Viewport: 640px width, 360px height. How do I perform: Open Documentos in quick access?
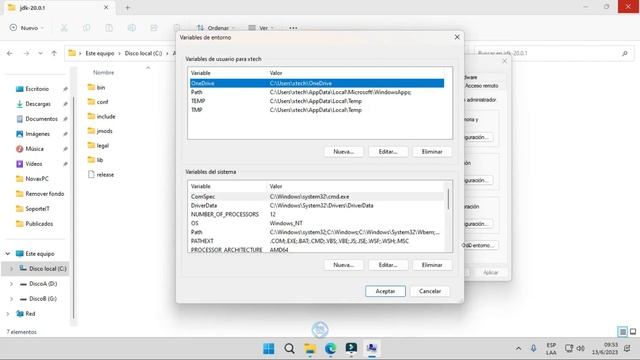[41, 119]
